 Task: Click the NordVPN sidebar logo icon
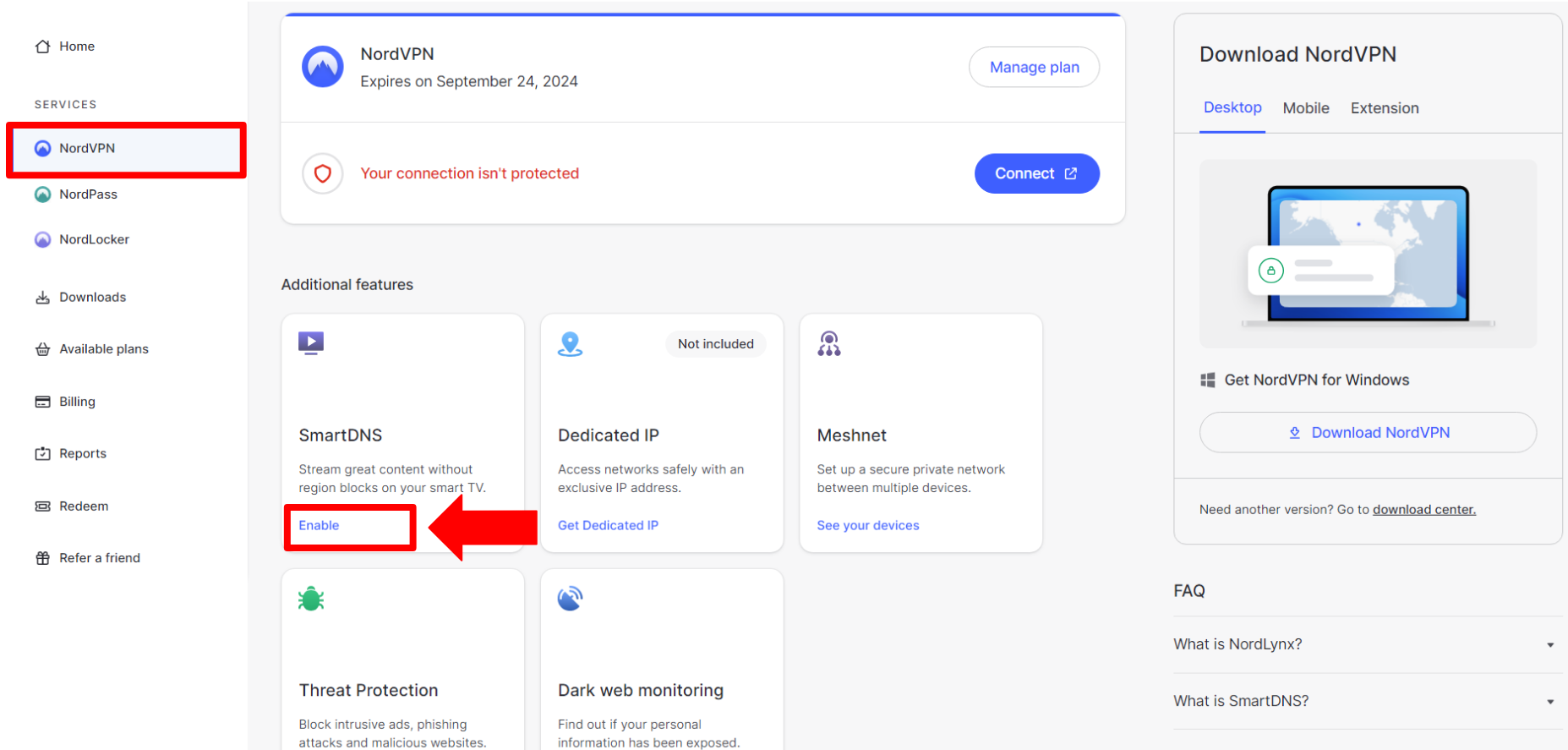tap(42, 148)
